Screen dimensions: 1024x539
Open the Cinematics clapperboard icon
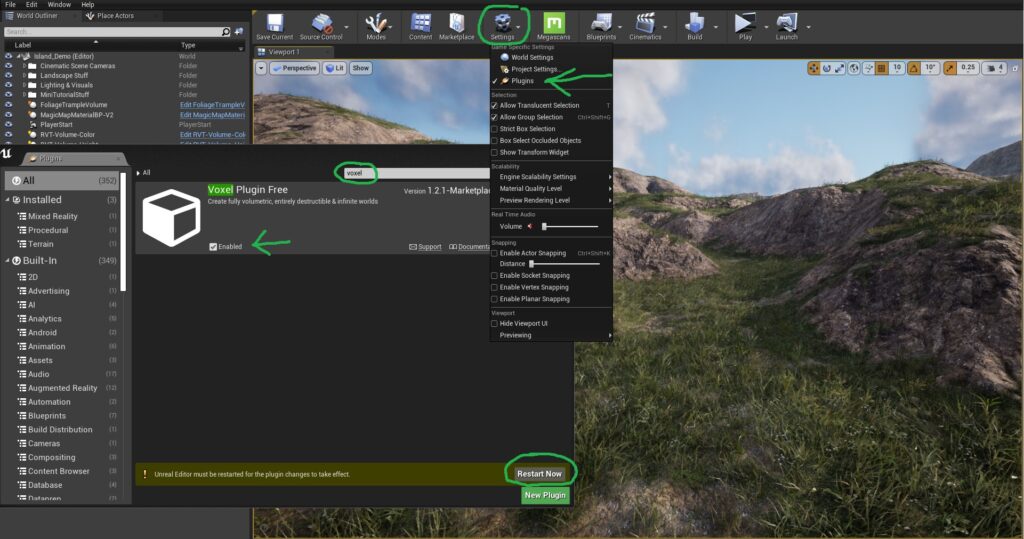[x=645, y=24]
